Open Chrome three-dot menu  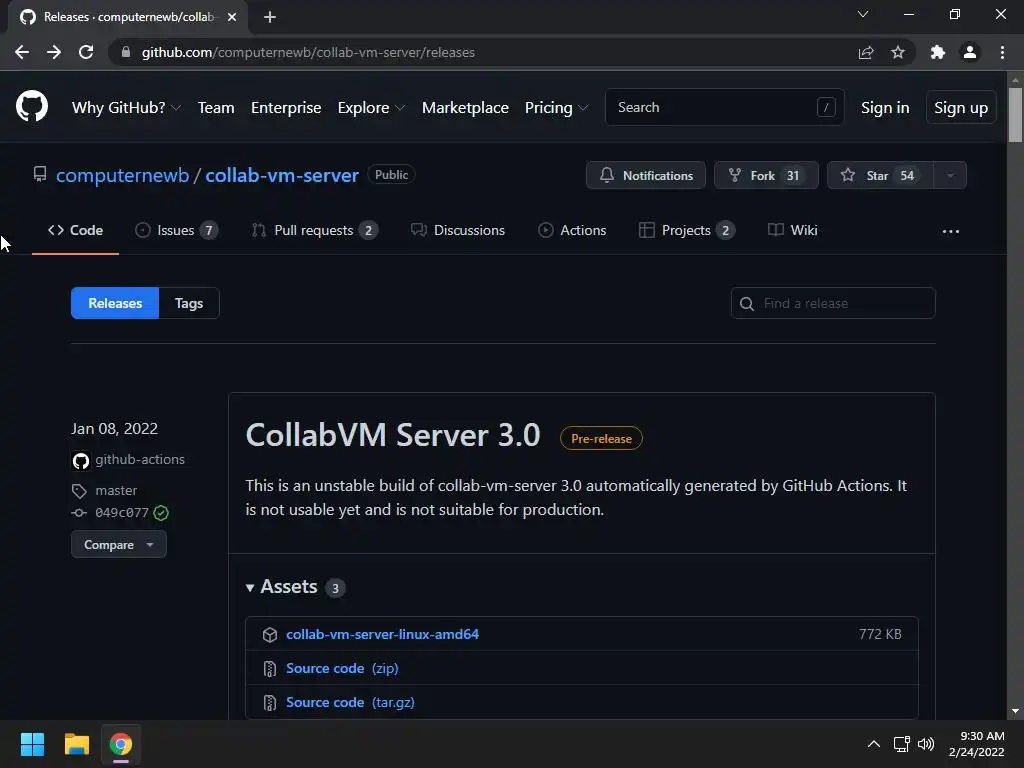[1002, 52]
